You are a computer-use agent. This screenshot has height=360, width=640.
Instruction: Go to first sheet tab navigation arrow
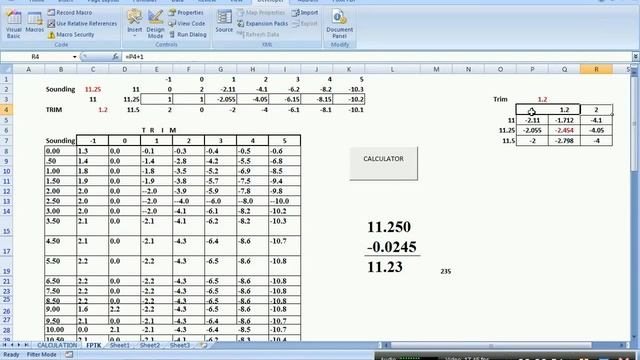tap(4, 345)
